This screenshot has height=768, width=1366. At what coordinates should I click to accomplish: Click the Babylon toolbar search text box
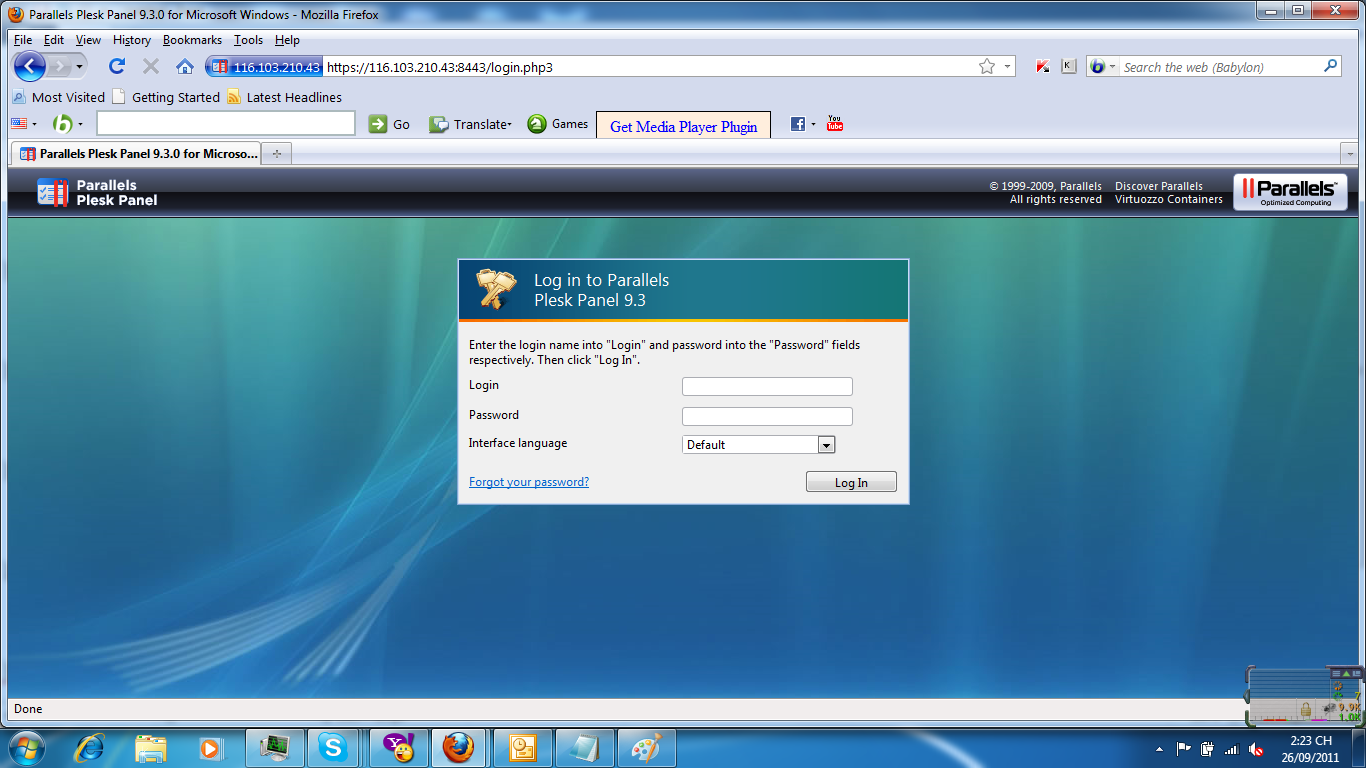(x=226, y=124)
